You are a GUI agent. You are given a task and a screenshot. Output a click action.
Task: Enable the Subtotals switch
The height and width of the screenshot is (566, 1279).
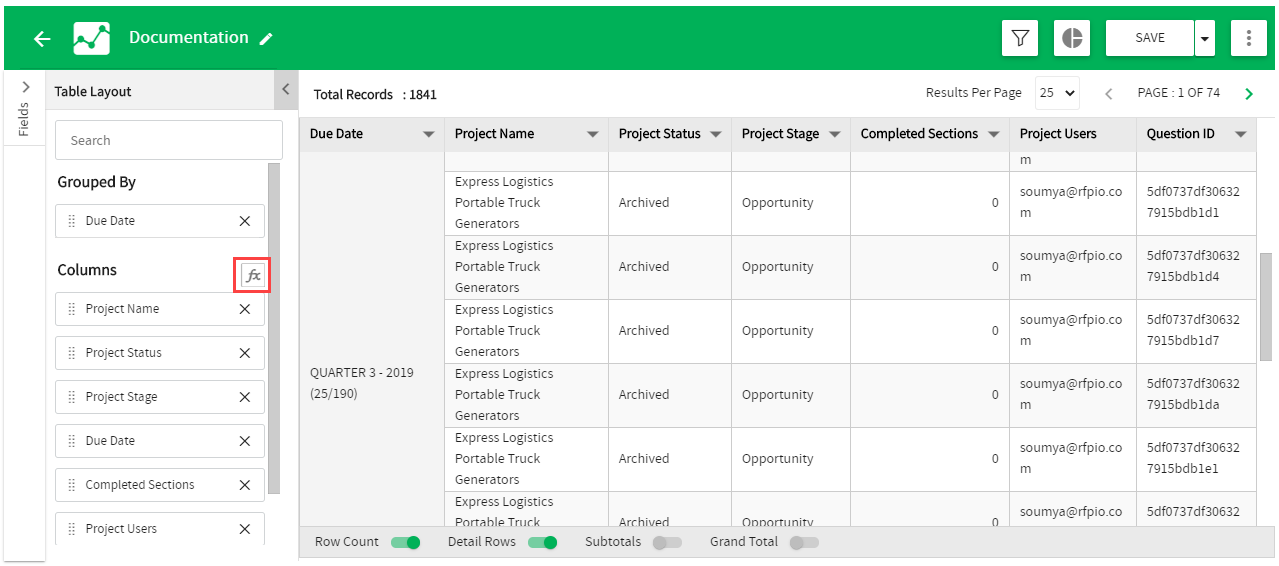[x=667, y=542]
